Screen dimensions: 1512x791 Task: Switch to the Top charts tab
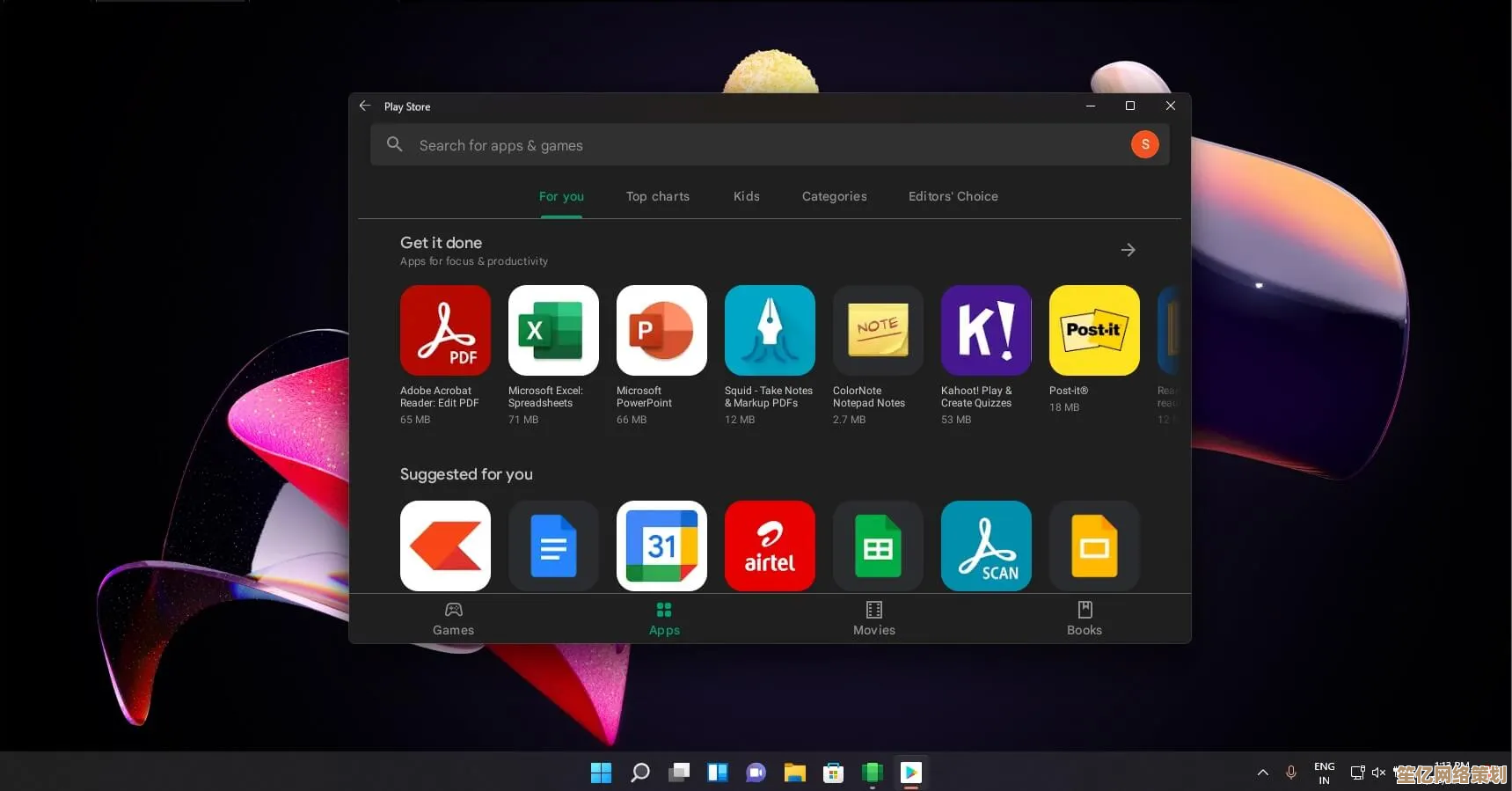[658, 196]
